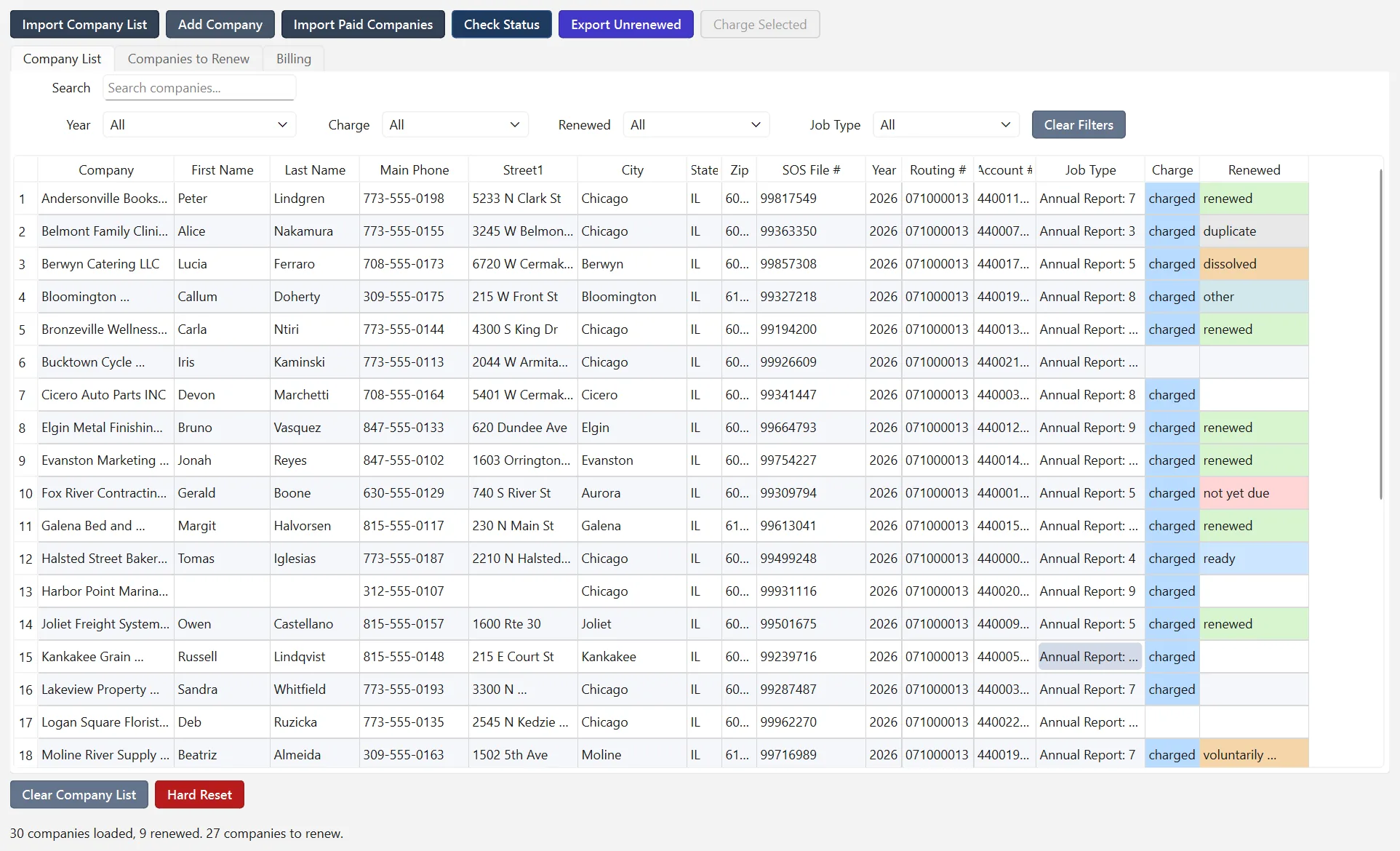Click the 'dissolved' renewed status cell
The width and height of the screenshot is (1400, 851).
coord(1254,264)
